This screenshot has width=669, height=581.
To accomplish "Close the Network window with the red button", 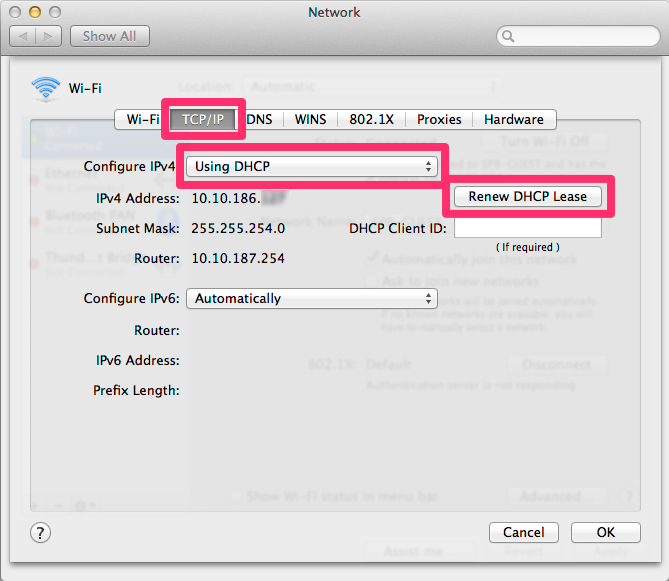I will [17, 12].
